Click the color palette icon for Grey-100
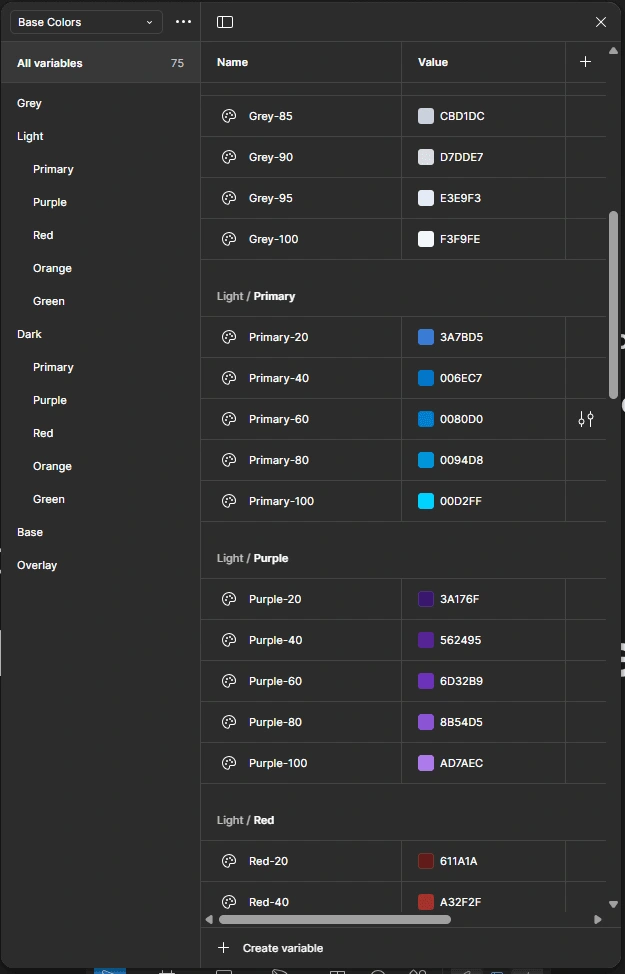Image resolution: width=625 pixels, height=974 pixels. click(229, 239)
